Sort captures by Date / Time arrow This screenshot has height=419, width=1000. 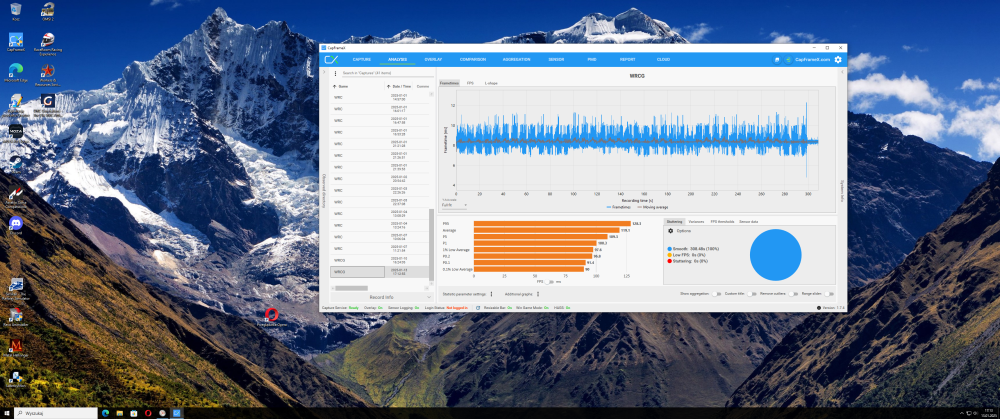coord(388,86)
